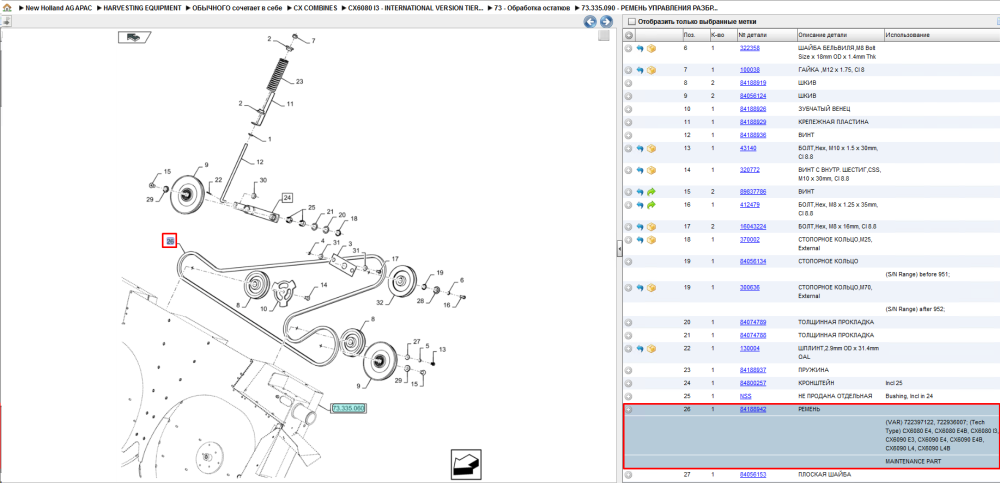Open part number link 84188942 for РЕМЕНЬ
Viewport: 1000px width, 483px height.
[x=753, y=410]
